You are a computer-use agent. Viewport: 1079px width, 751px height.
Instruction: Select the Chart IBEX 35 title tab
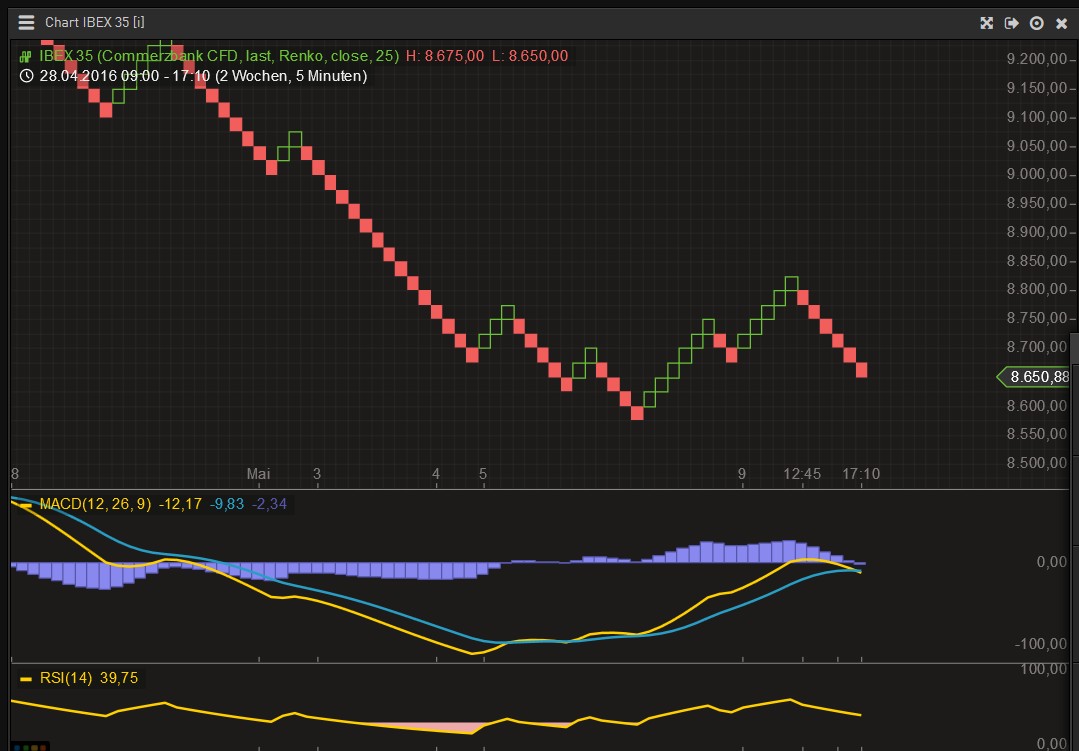95,23
